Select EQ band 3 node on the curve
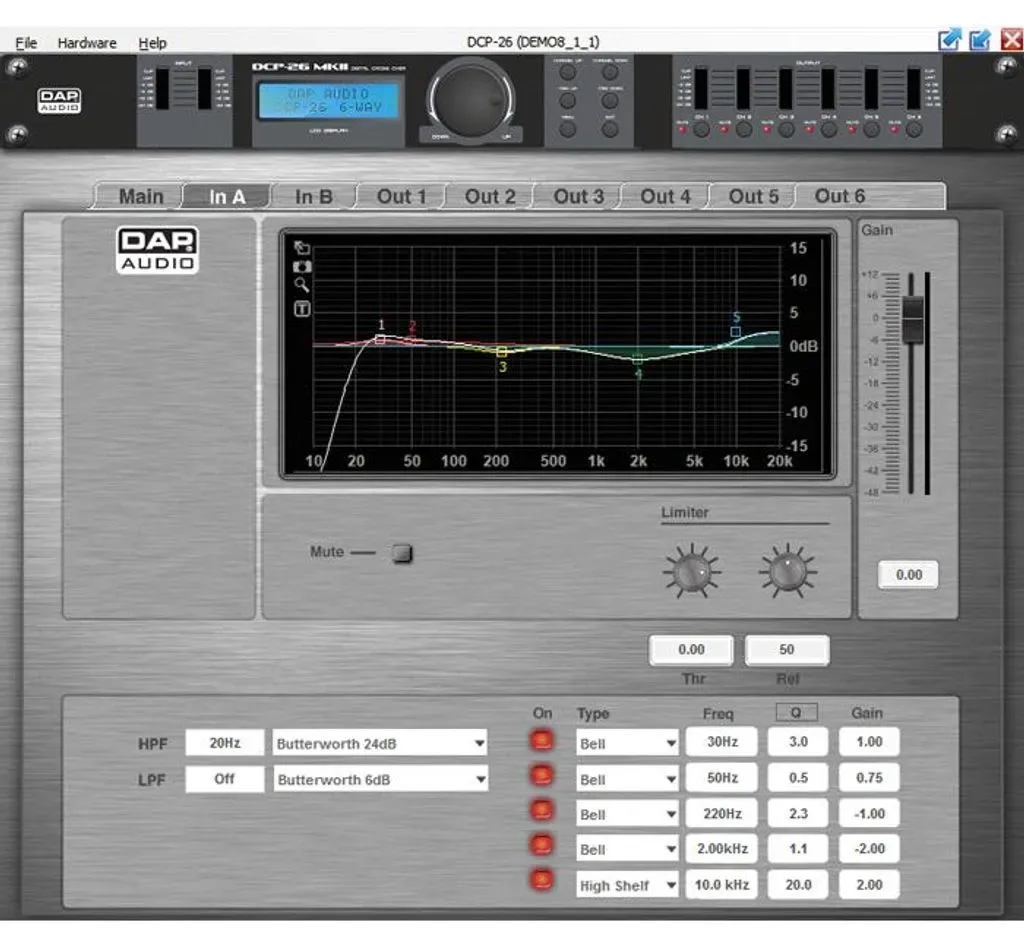The width and height of the screenshot is (1024, 946). (502, 353)
